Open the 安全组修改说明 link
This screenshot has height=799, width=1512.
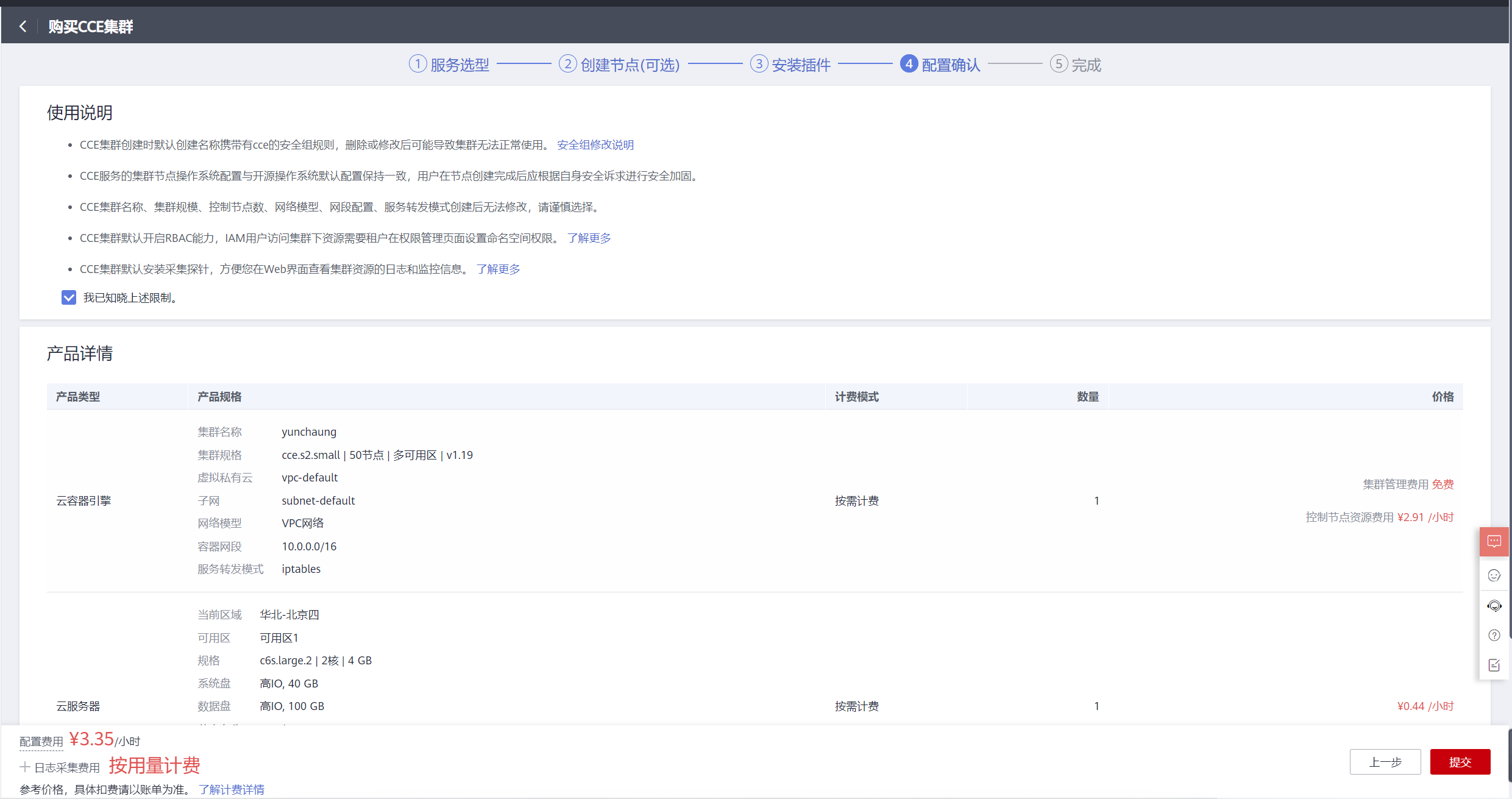595,145
